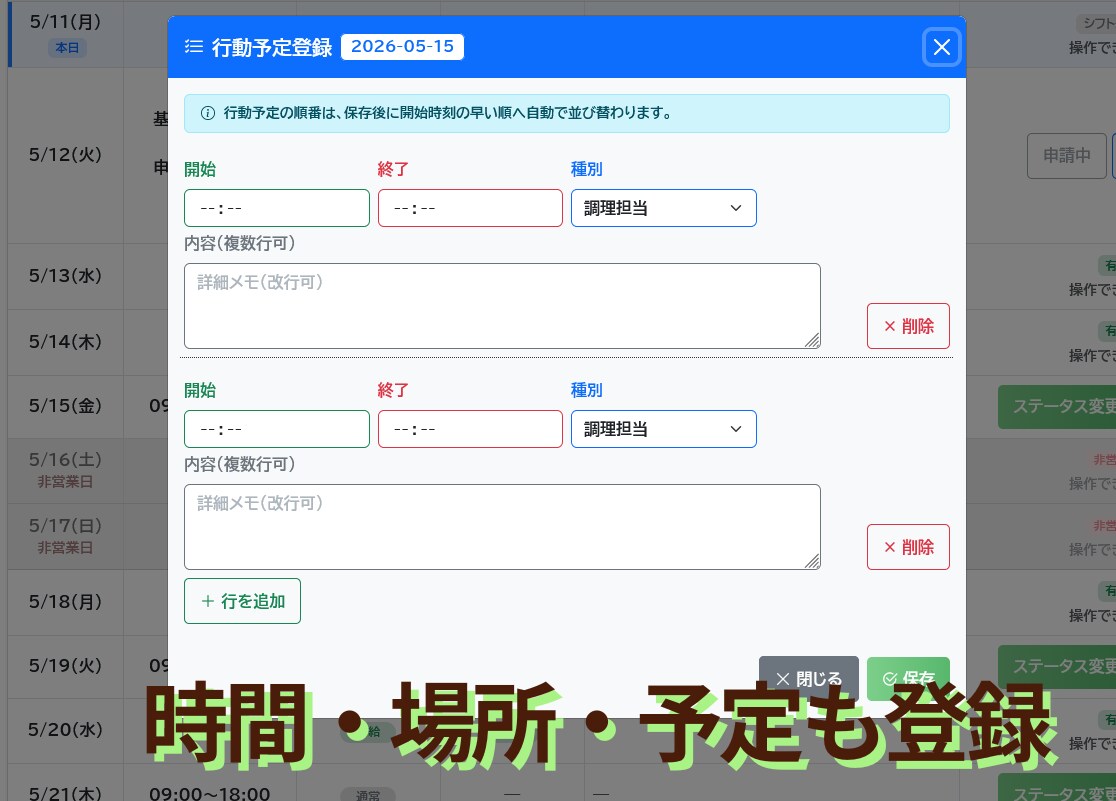Click the list icon beside 行動予定登録 title
Screen dimensions: 1116x801
pos(194,47)
